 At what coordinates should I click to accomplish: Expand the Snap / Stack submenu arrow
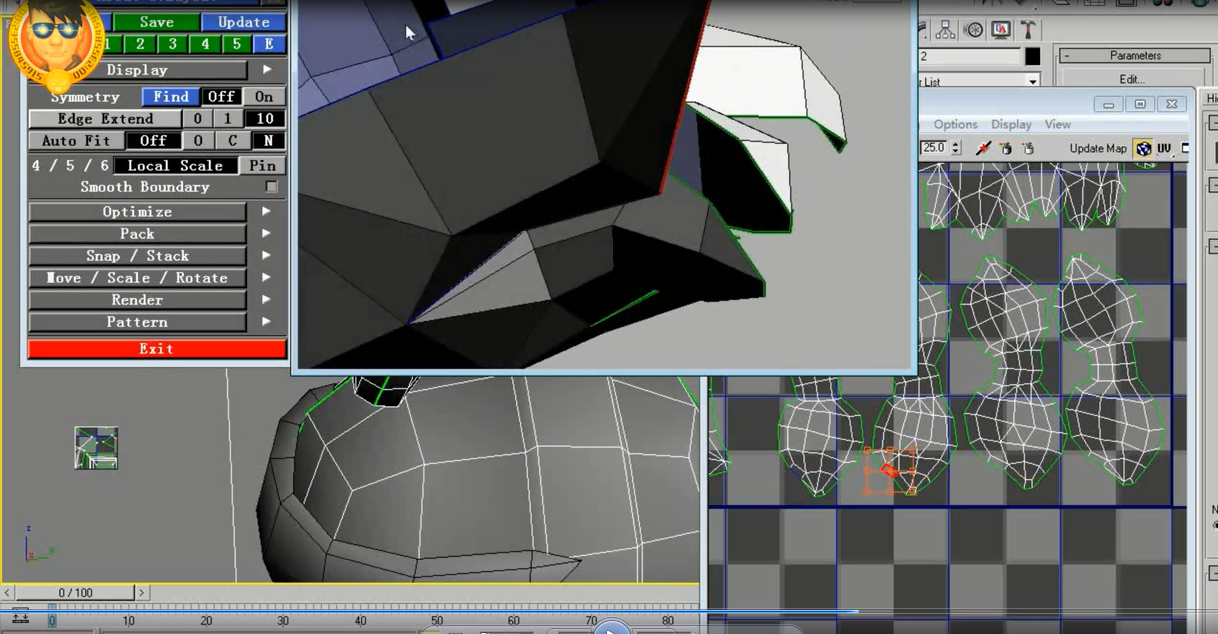click(267, 256)
